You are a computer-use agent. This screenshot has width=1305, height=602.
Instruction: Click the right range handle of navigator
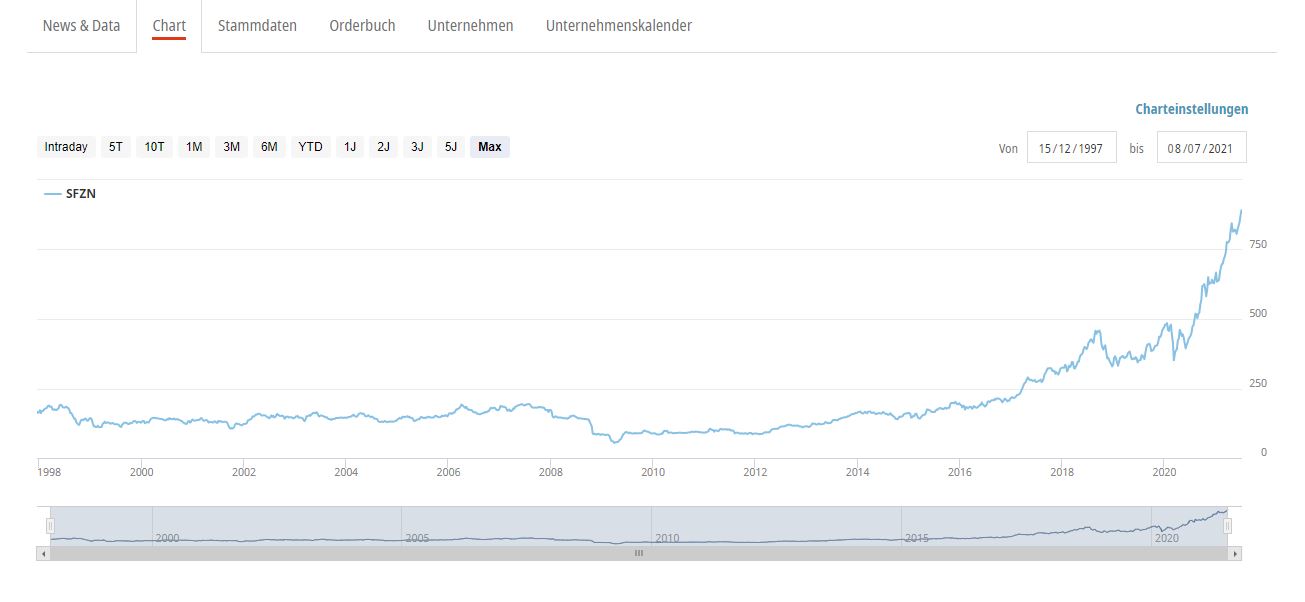click(x=1228, y=526)
